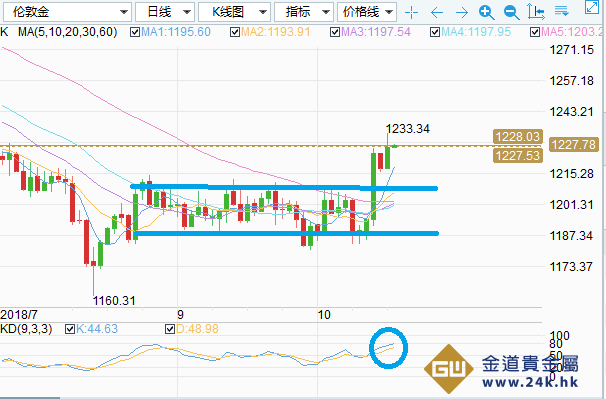Zoom in with the magnifier plus icon
606x399 pixels.
point(486,13)
